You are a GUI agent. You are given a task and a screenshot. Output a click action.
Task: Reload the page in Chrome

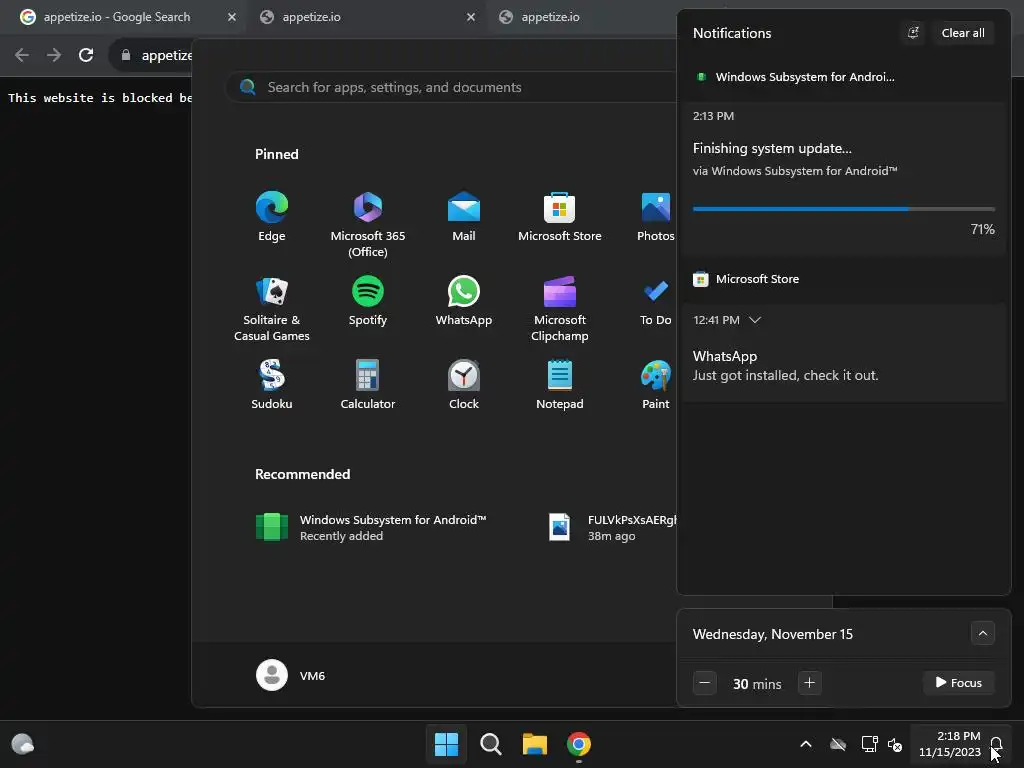[x=86, y=55]
